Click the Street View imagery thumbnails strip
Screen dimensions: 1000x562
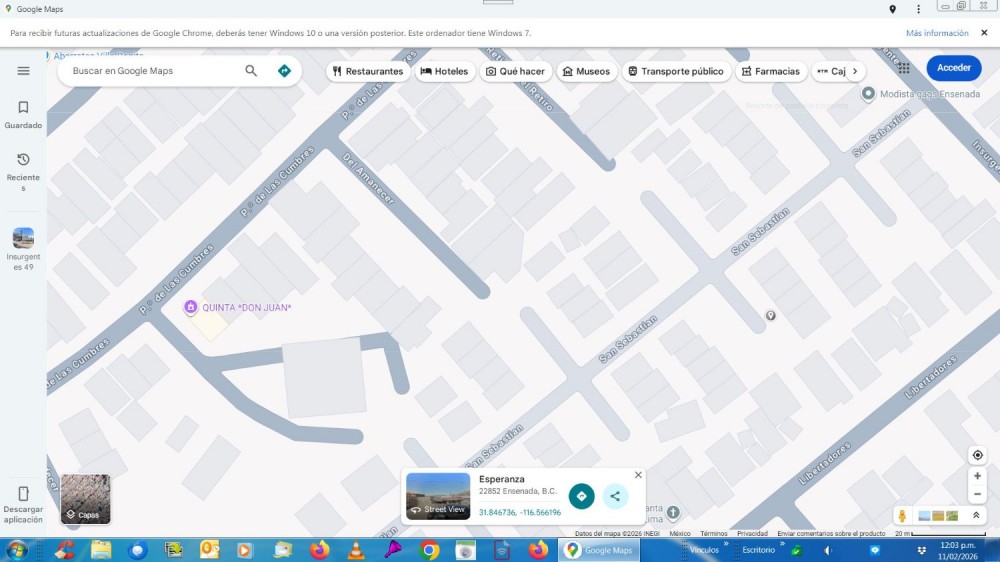tap(938, 515)
